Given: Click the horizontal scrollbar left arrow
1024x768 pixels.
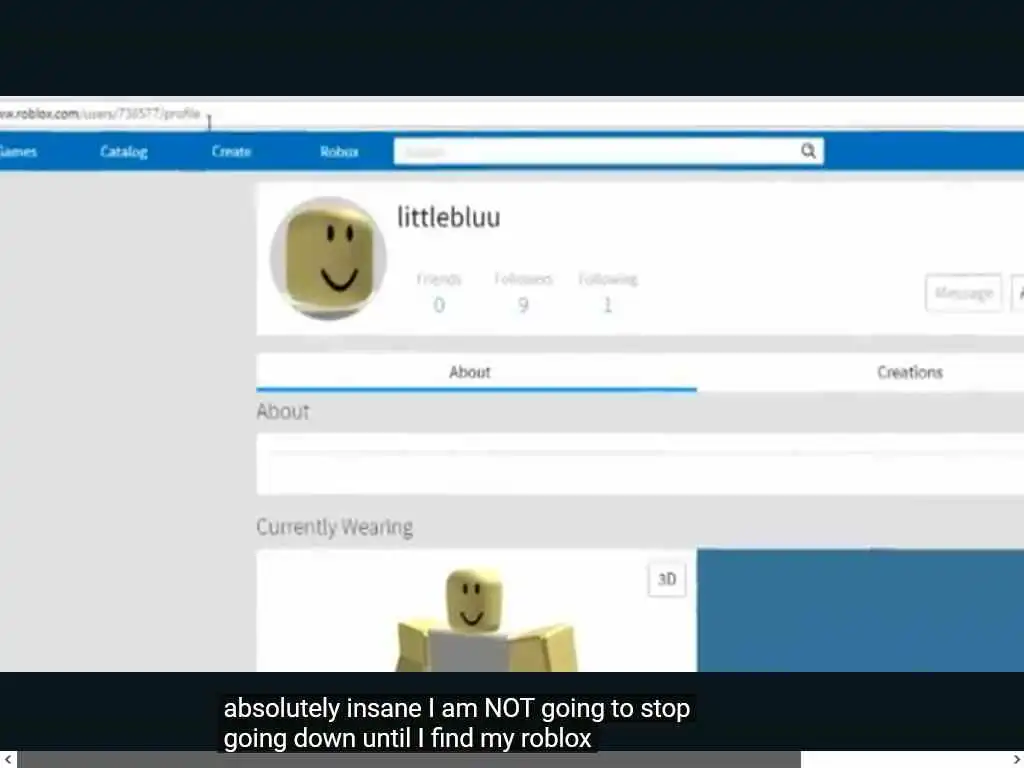Looking at the screenshot, I should (x=8, y=760).
